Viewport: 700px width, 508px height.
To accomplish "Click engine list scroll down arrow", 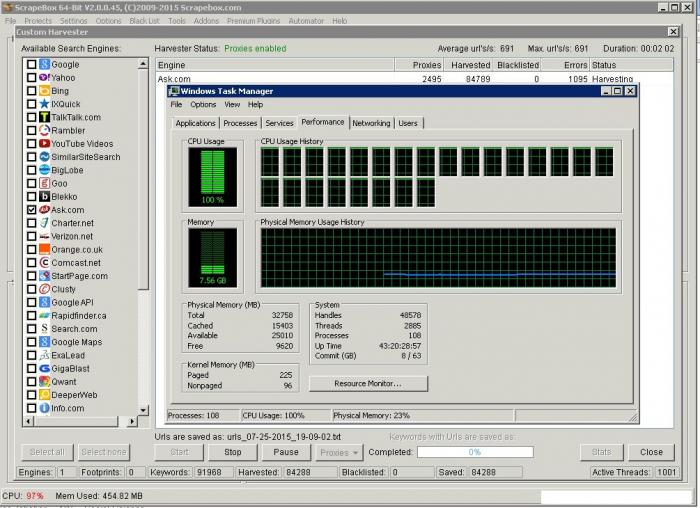I will tap(143, 410).
